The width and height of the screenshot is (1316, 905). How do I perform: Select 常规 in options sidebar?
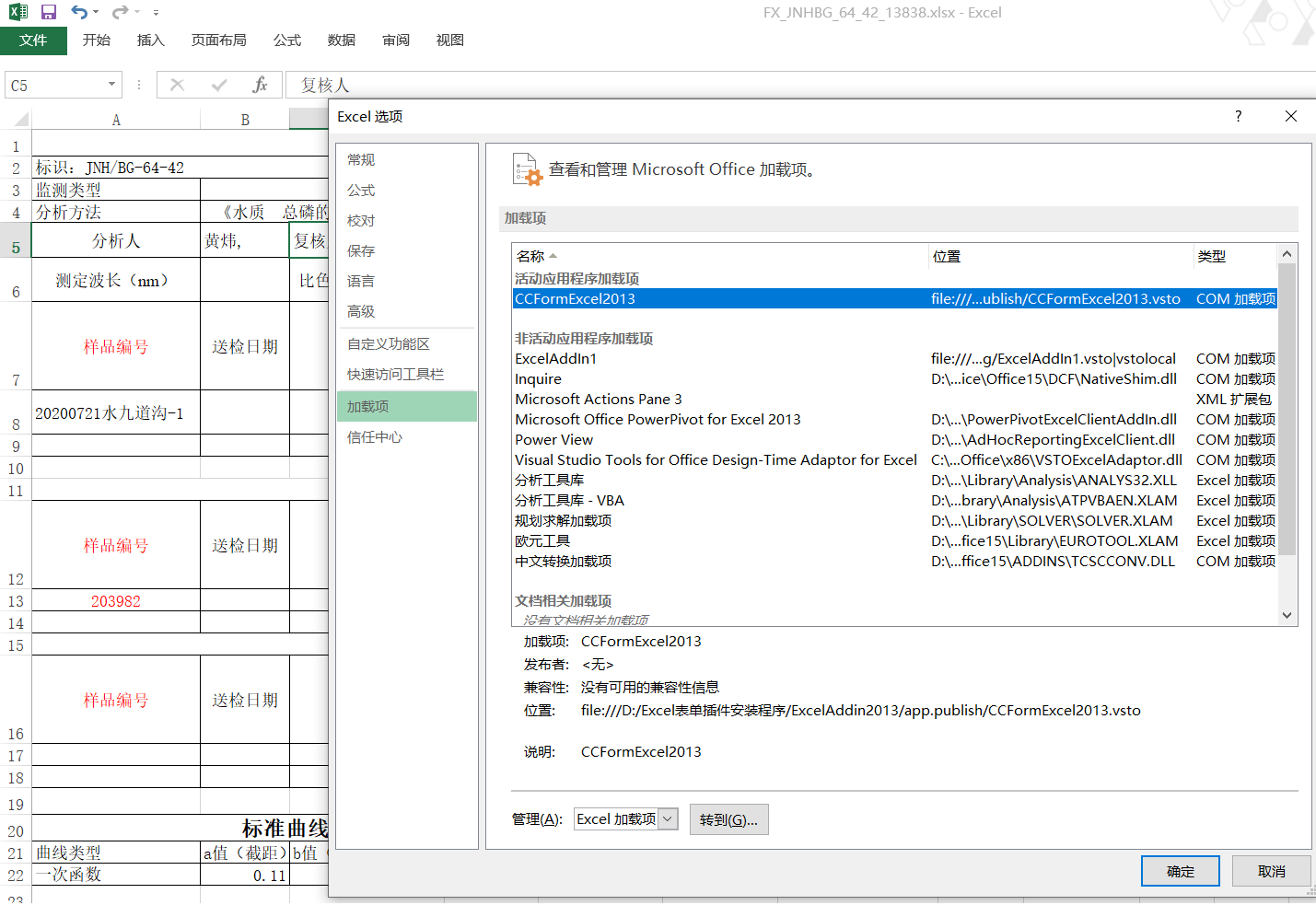point(407,159)
